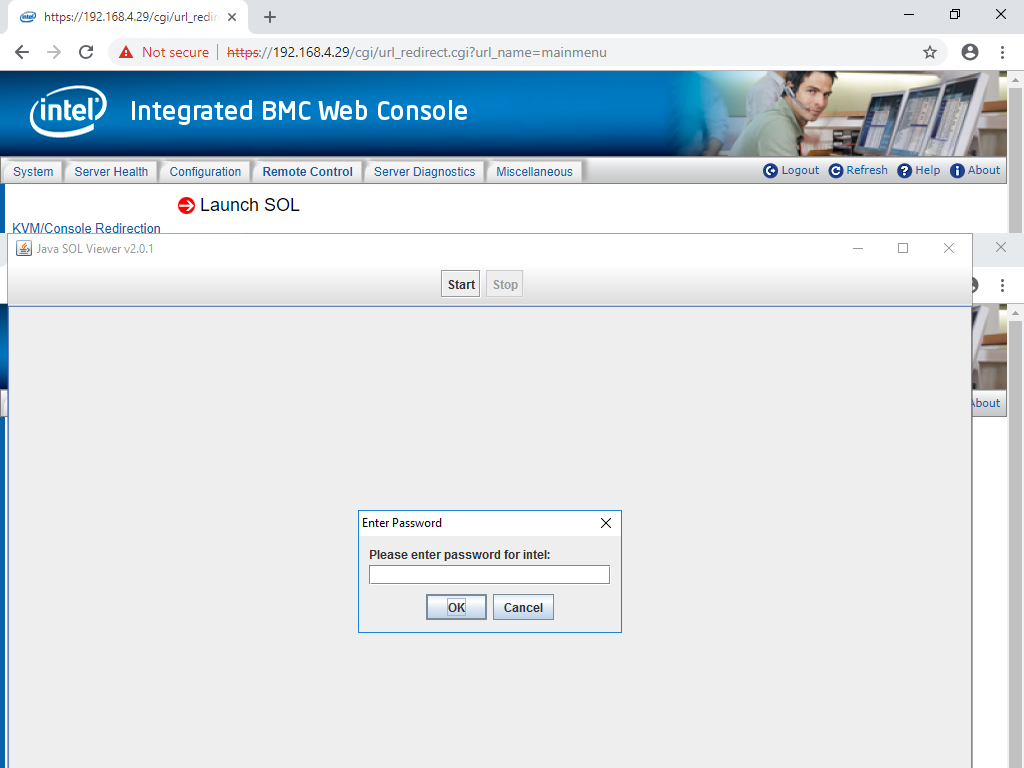Viewport: 1024px width, 768px height.
Task: Click the Not secure warning triangle
Action: pyautogui.click(x=126, y=52)
